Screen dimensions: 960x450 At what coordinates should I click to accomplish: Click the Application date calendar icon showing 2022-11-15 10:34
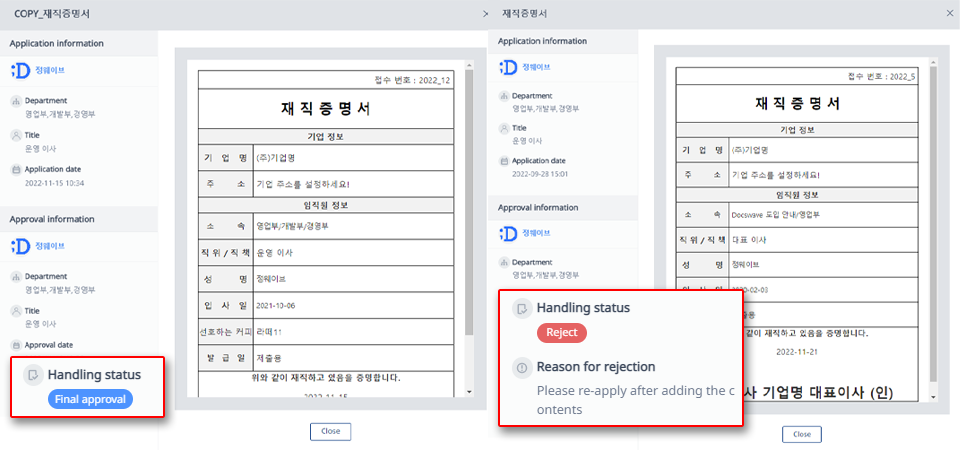coord(17,170)
